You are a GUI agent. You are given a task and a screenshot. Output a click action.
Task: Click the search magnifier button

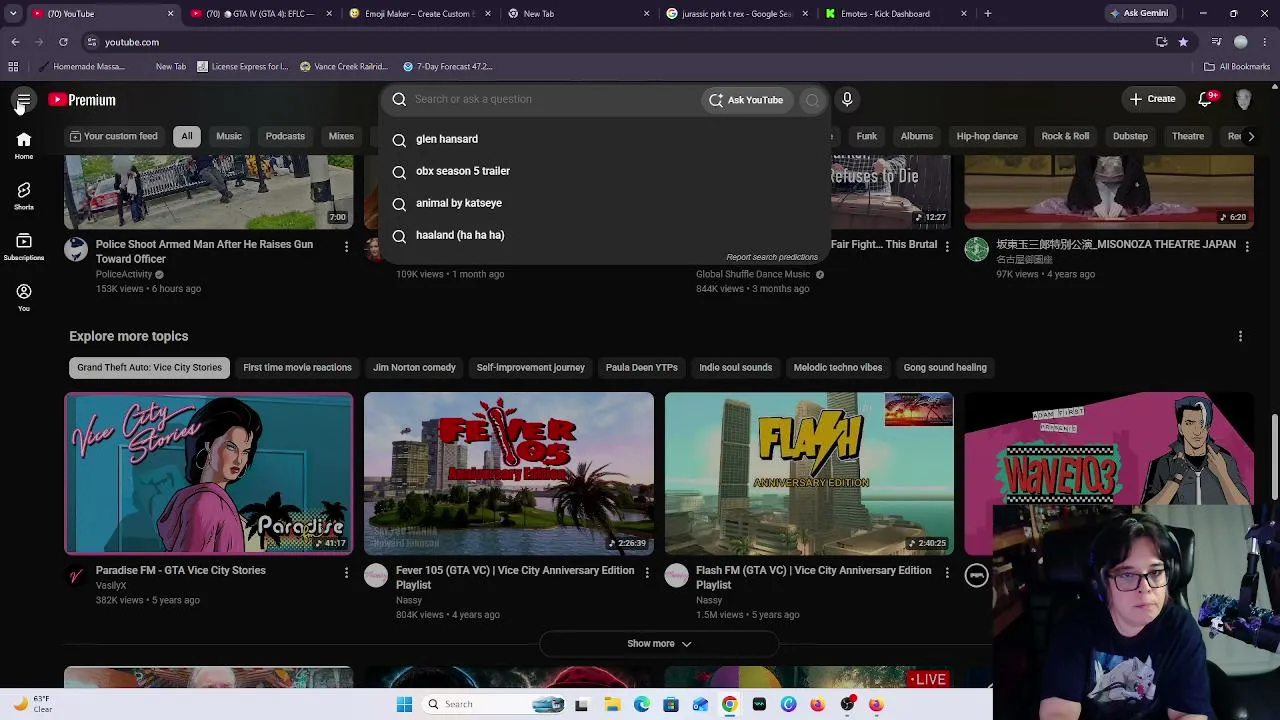tap(812, 100)
